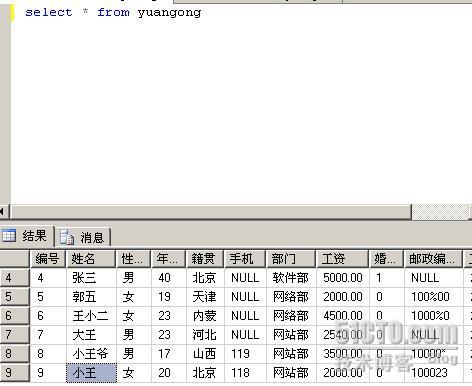Select the 婚... column header
Image resolution: width=472 pixels, height=386 pixels.
pyautogui.click(x=386, y=259)
